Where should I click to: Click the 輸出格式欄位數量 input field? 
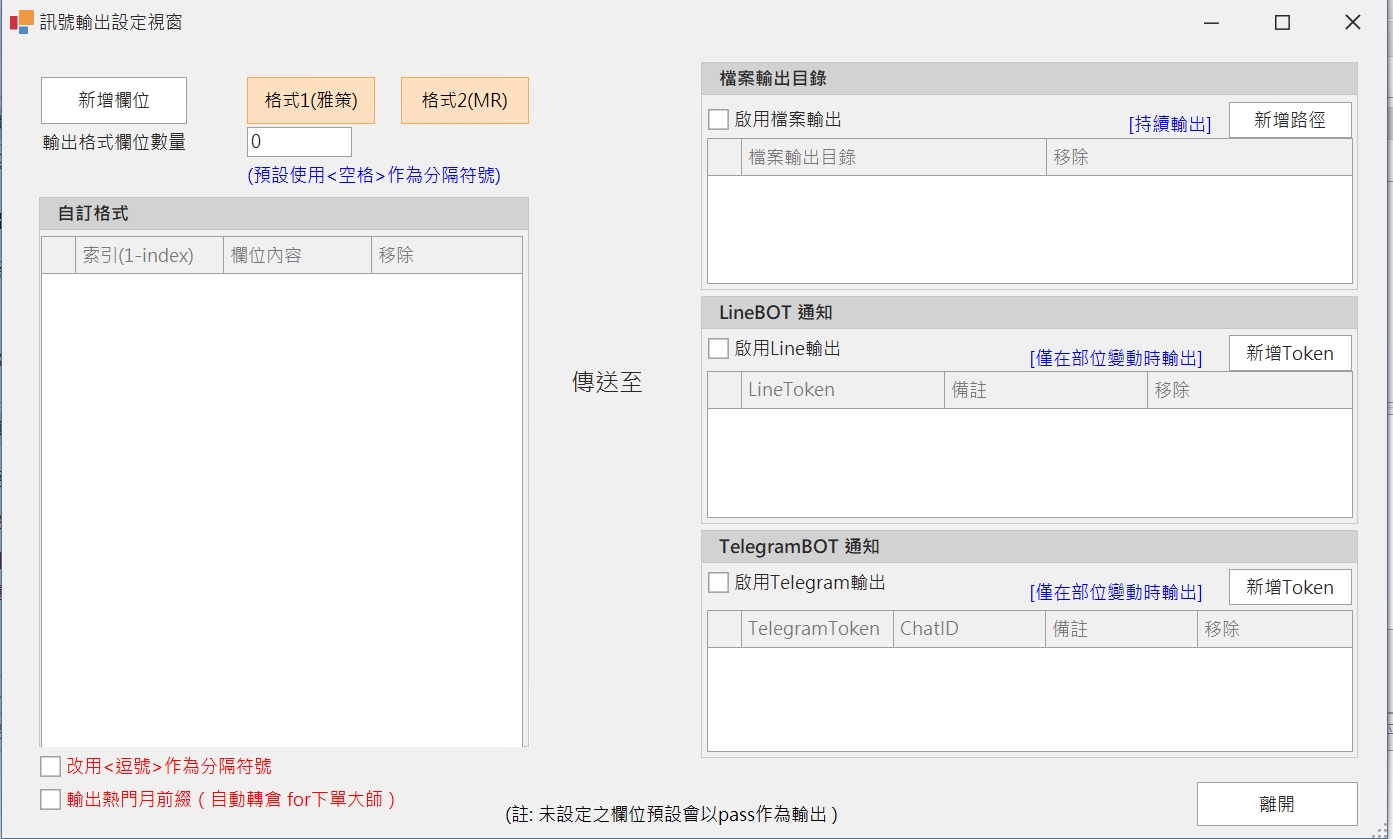click(299, 142)
